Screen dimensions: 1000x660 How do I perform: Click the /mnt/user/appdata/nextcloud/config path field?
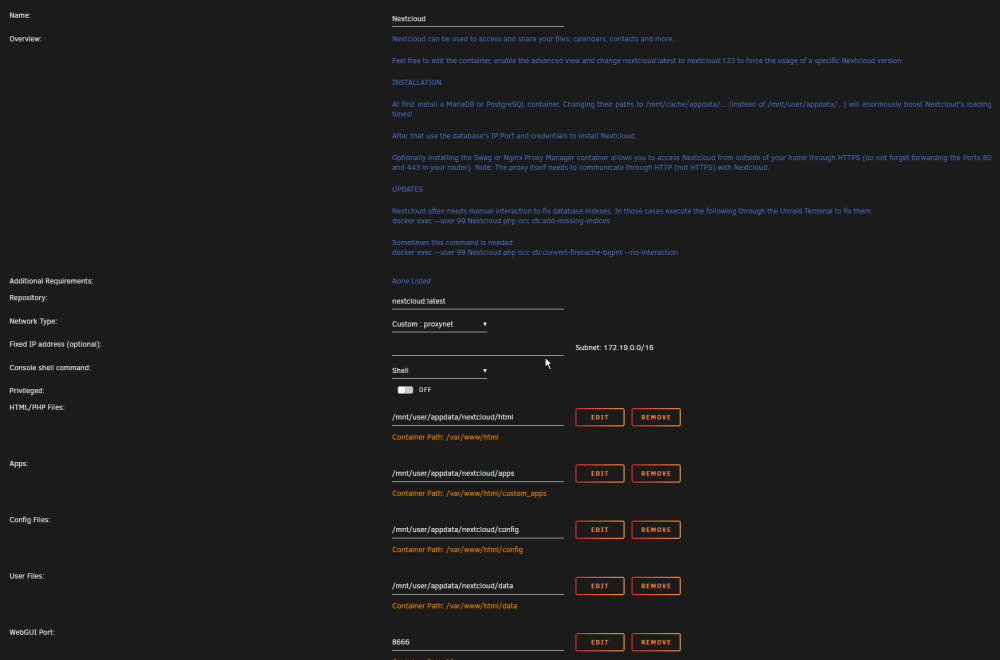(478, 529)
